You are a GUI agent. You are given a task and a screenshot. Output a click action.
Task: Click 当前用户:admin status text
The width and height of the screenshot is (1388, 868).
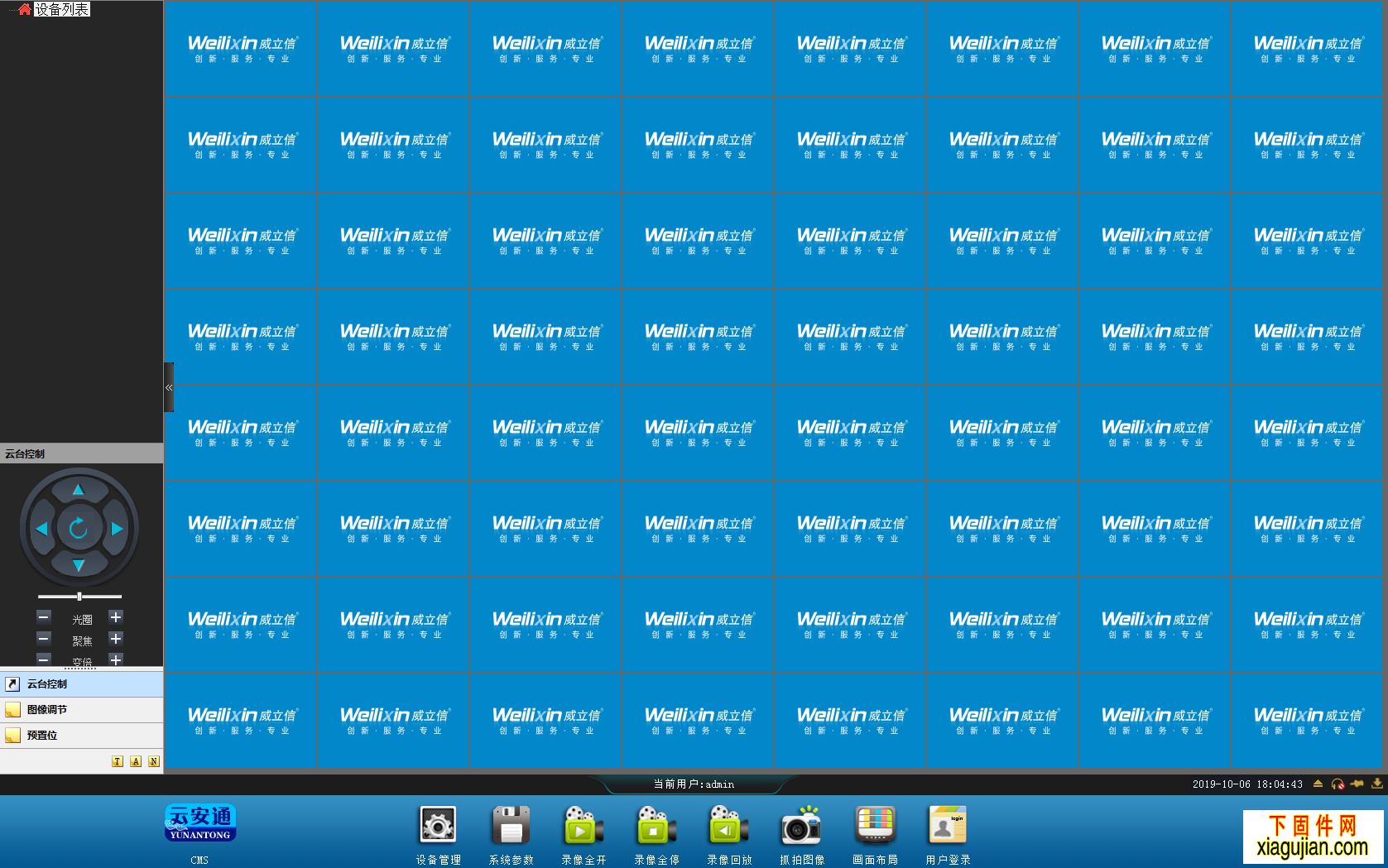coord(694,784)
